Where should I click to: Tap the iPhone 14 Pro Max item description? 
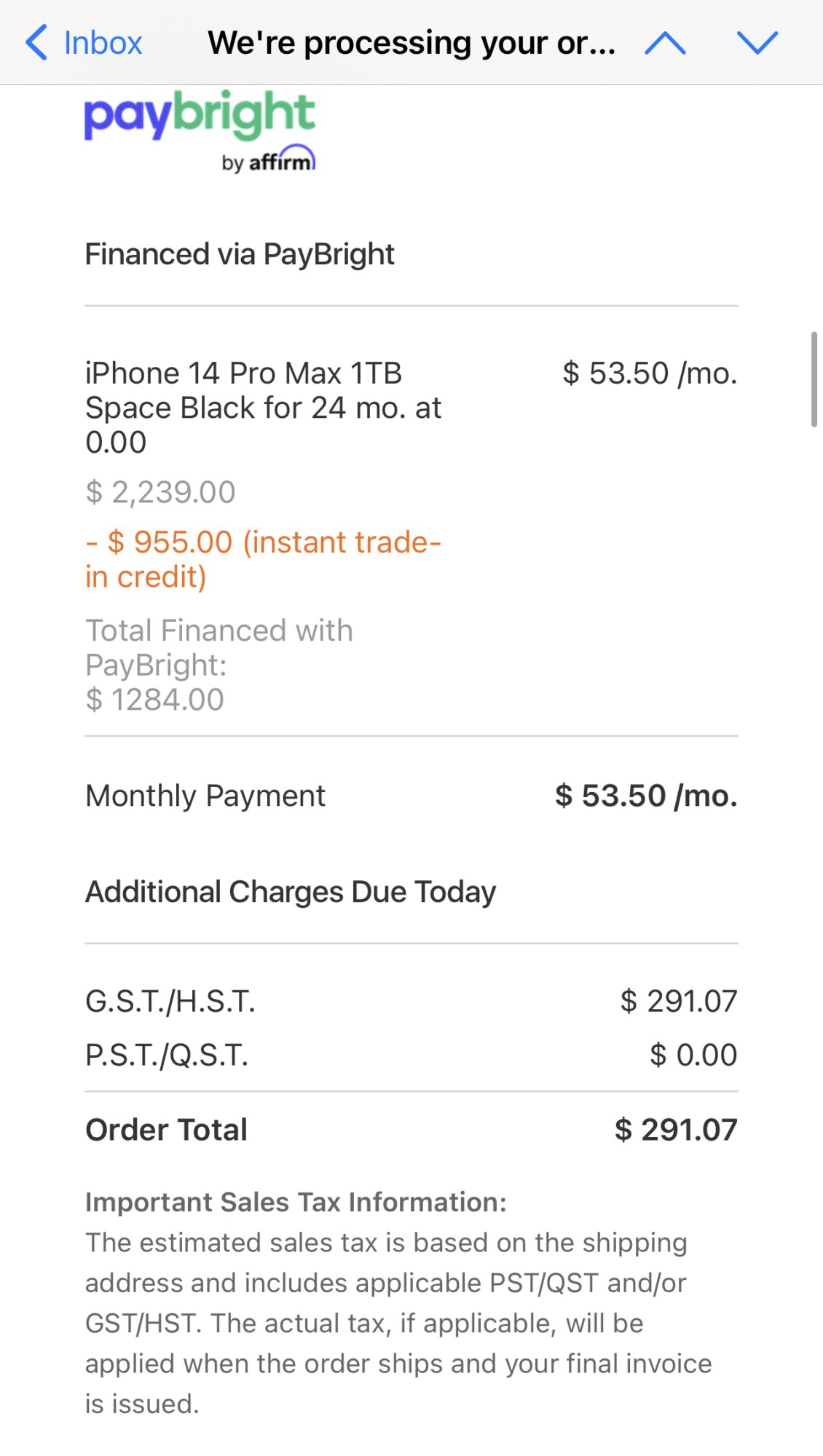264,407
